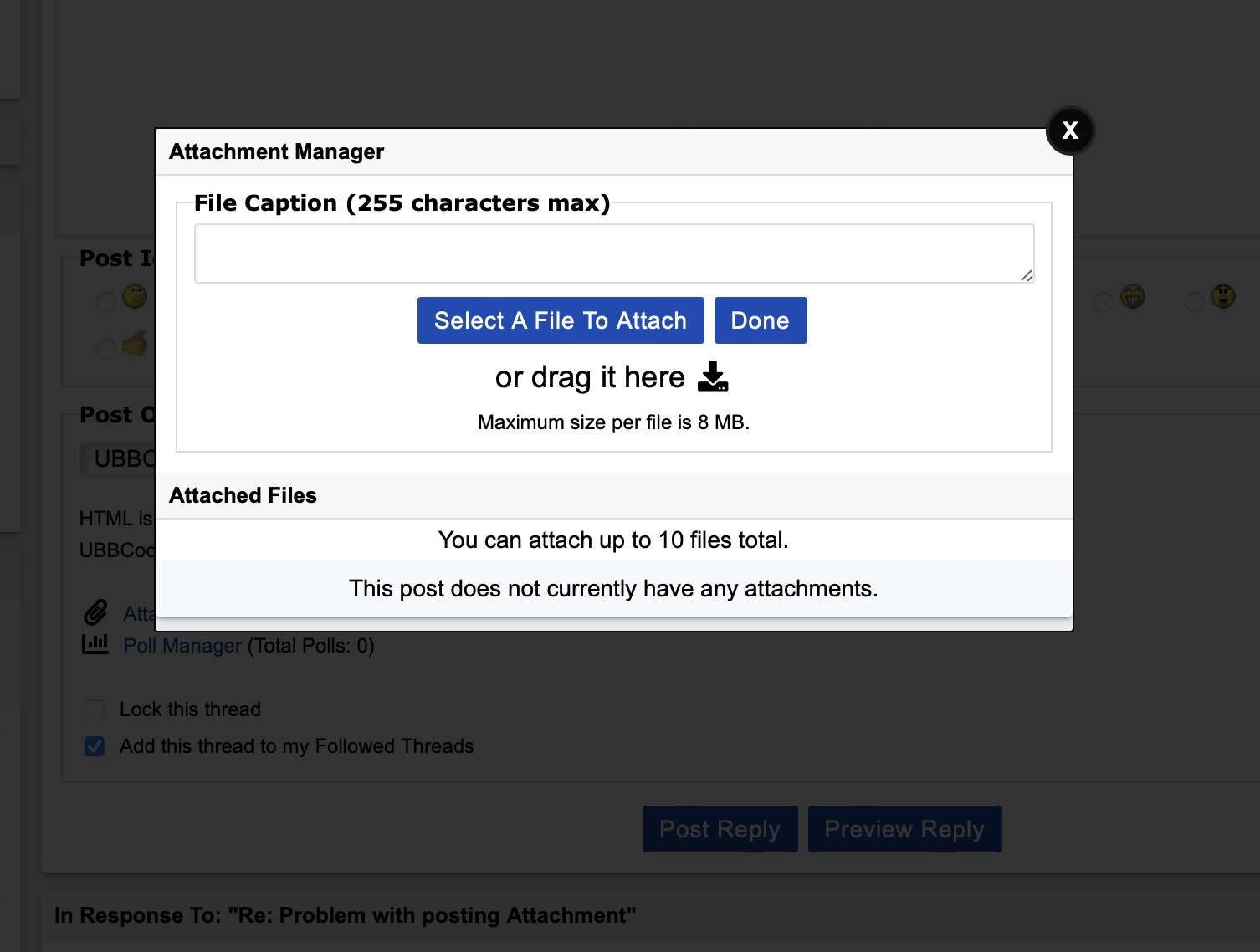Click the Post Reply button
Screen dimensions: 1260x952
pos(720,829)
